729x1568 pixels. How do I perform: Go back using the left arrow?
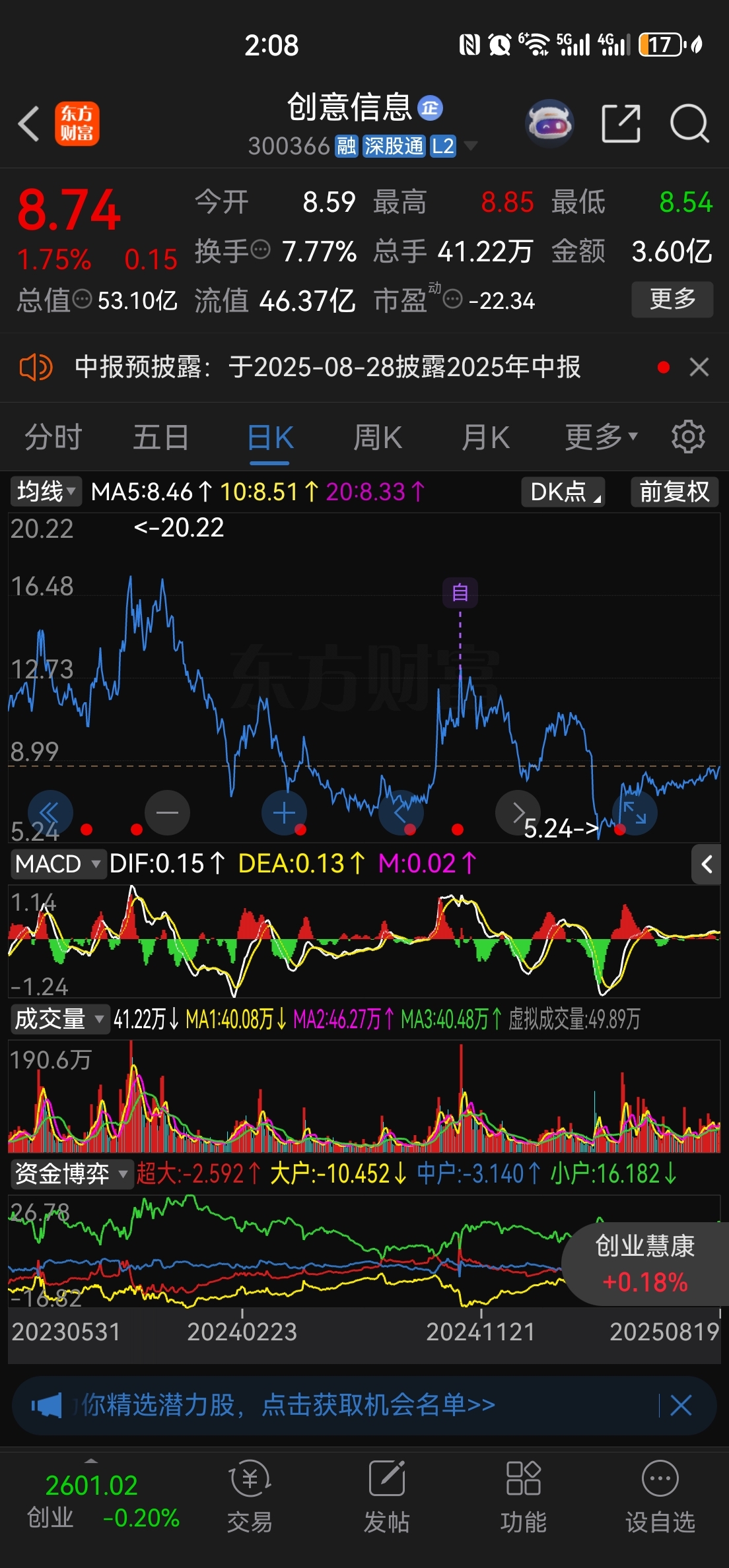(x=29, y=123)
